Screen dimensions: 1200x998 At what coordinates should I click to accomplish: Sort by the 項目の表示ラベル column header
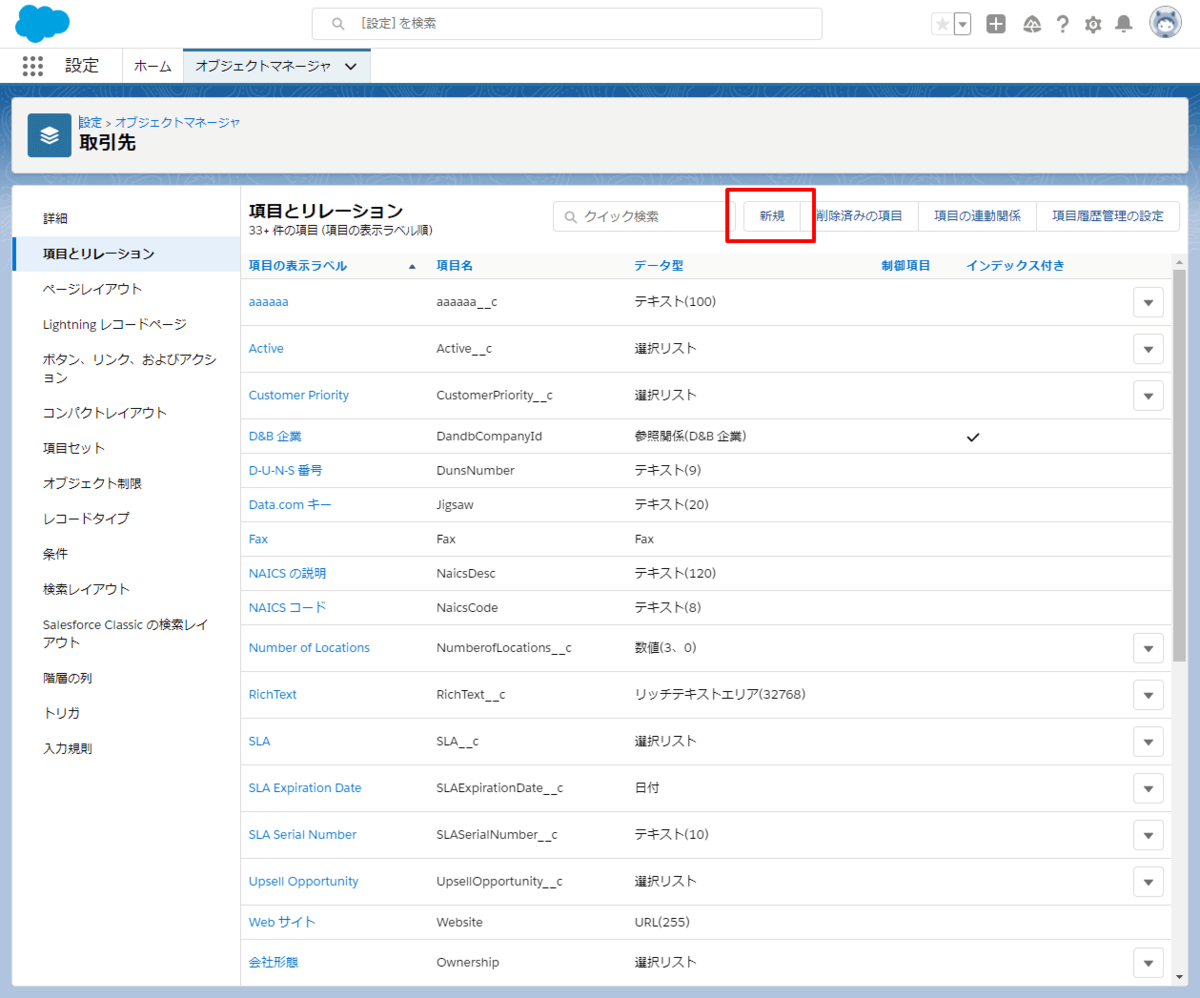pos(298,265)
